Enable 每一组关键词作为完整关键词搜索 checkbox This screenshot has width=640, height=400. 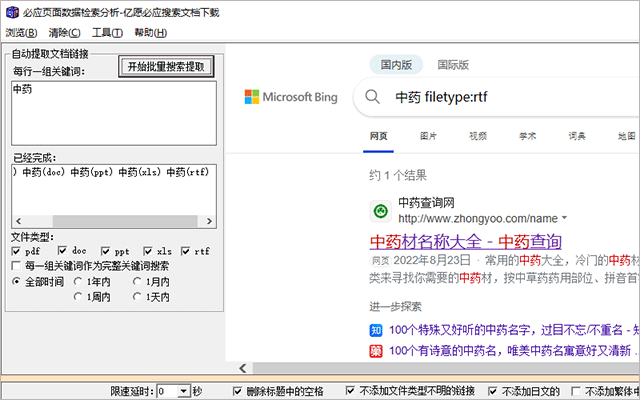click(16, 266)
